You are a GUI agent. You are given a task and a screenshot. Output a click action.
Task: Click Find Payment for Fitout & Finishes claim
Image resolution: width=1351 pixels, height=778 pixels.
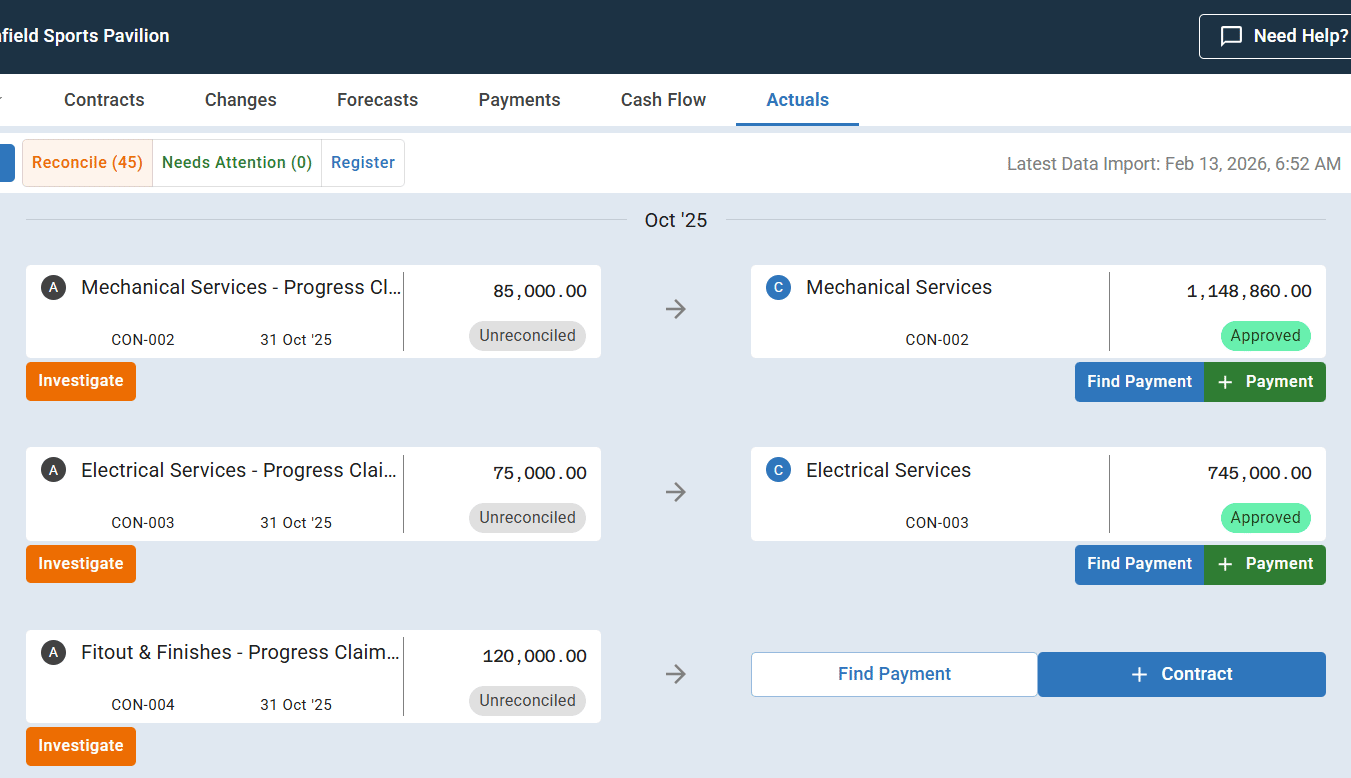point(894,674)
